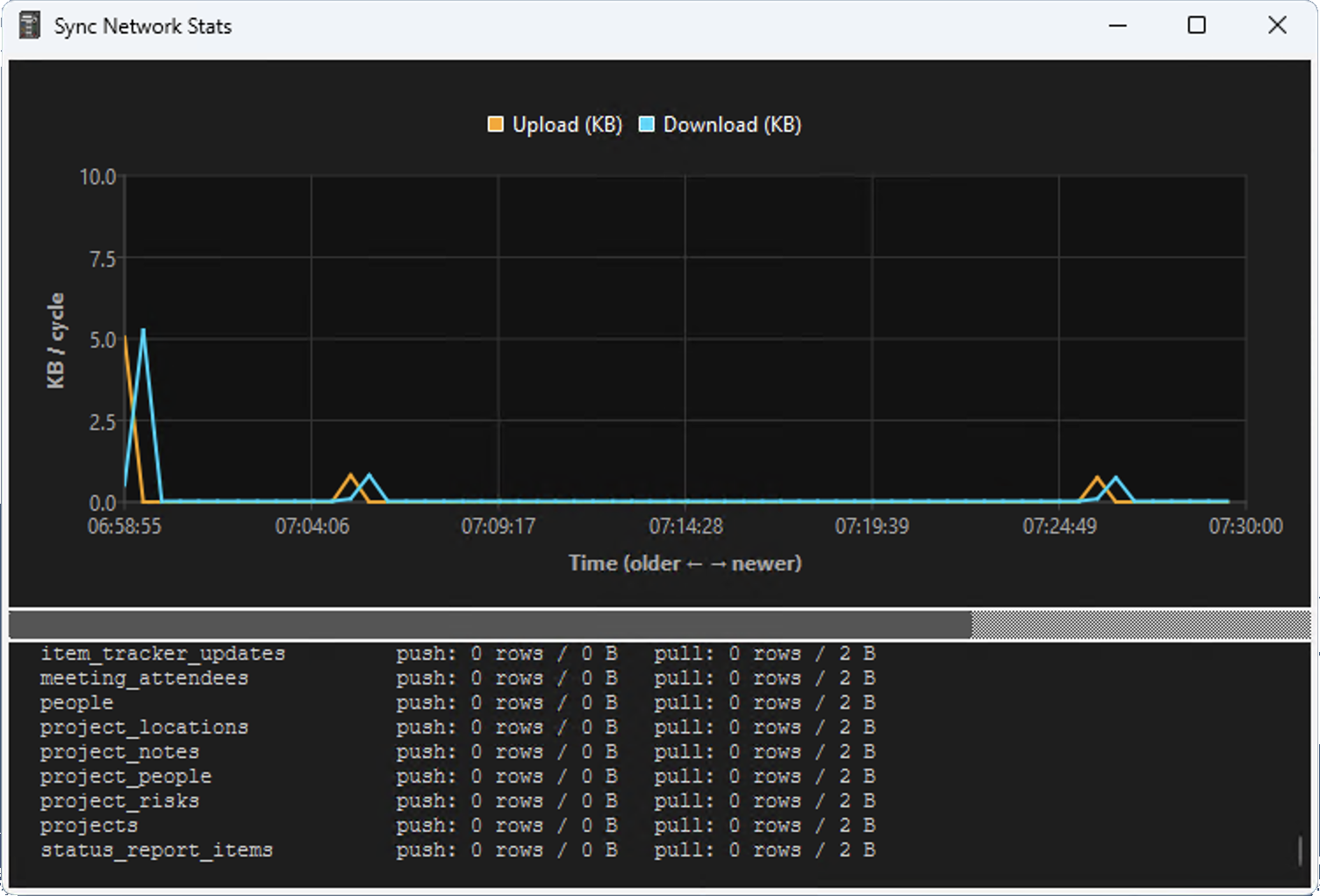Click the 5.0 y-axis value

[x=103, y=340]
